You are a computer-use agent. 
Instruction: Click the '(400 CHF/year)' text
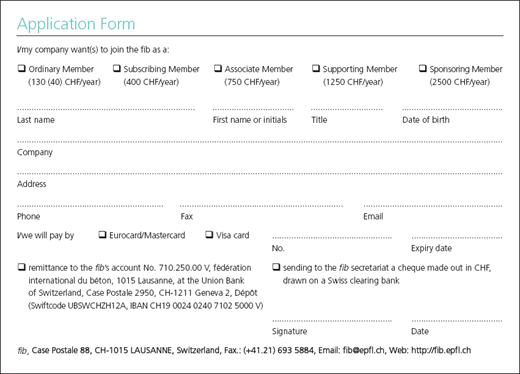pyautogui.click(x=151, y=82)
